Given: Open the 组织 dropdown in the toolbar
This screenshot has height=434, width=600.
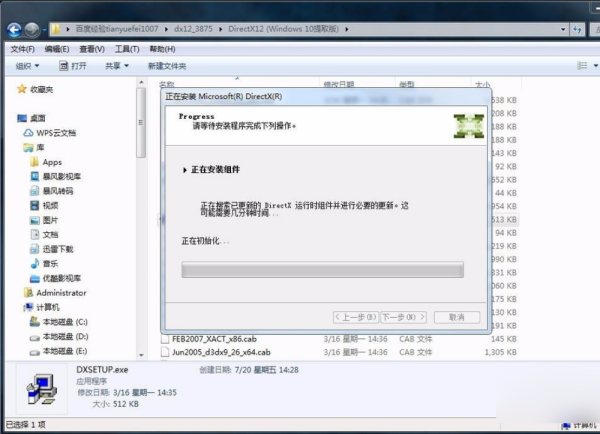Looking at the screenshot, I should coord(27,66).
